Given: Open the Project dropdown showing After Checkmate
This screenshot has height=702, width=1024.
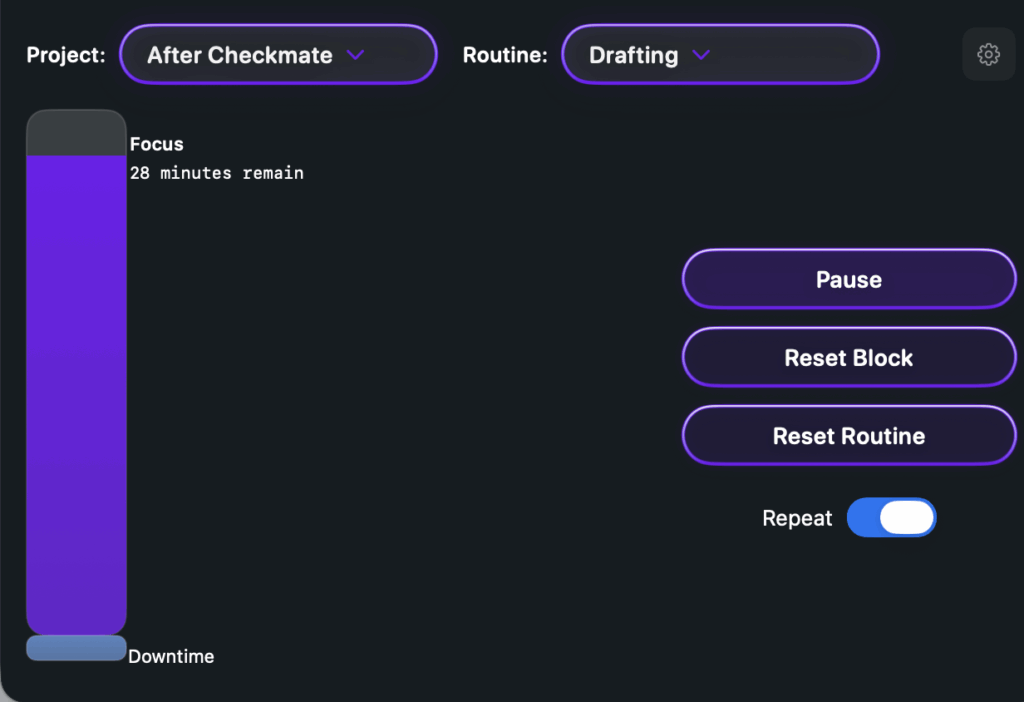Looking at the screenshot, I should click(278, 55).
